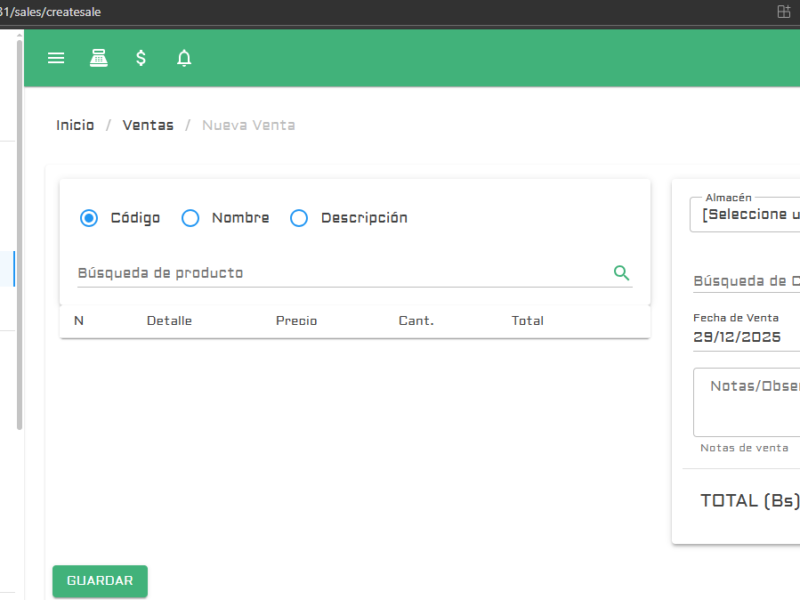The height and width of the screenshot is (600, 800).
Task: Open the notifications bell icon
Action: point(184,57)
